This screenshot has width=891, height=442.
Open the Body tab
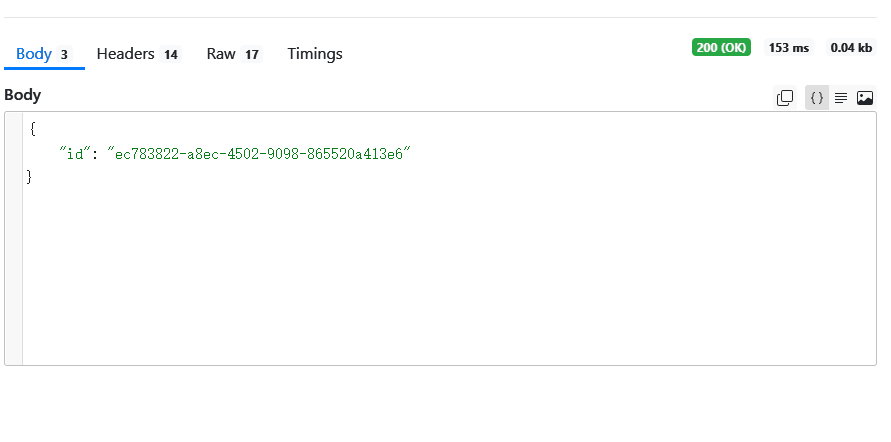click(33, 54)
